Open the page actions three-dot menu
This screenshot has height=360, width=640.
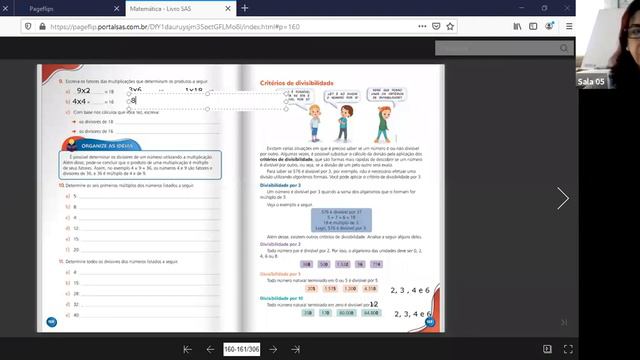point(422,27)
